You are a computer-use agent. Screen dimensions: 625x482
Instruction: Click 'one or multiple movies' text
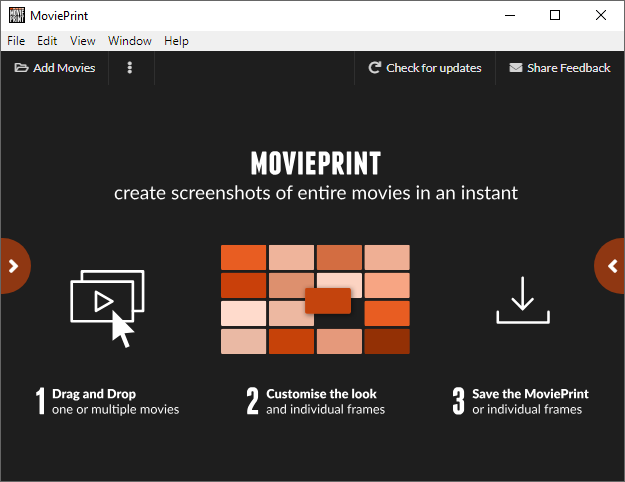116,409
